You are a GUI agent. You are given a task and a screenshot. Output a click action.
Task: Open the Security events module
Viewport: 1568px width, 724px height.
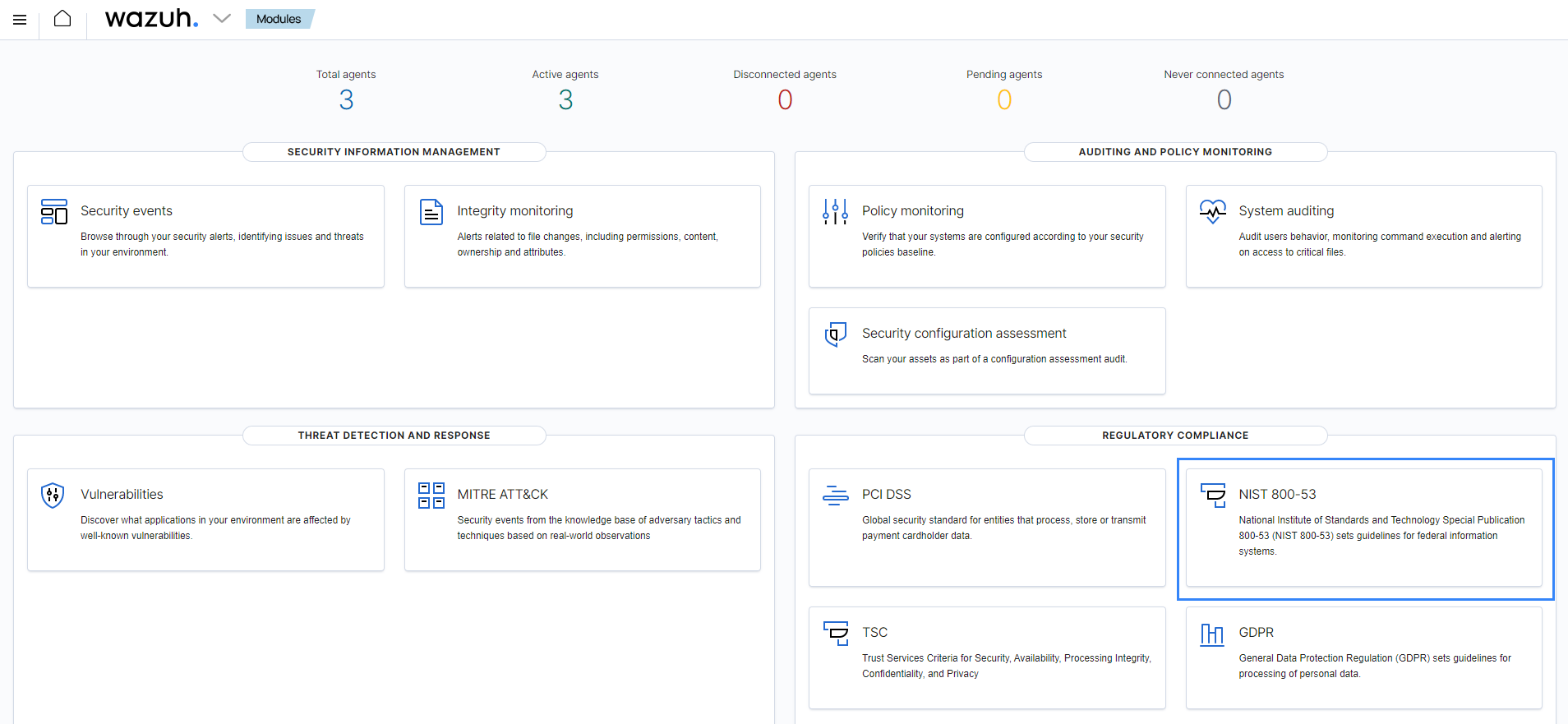coord(205,237)
